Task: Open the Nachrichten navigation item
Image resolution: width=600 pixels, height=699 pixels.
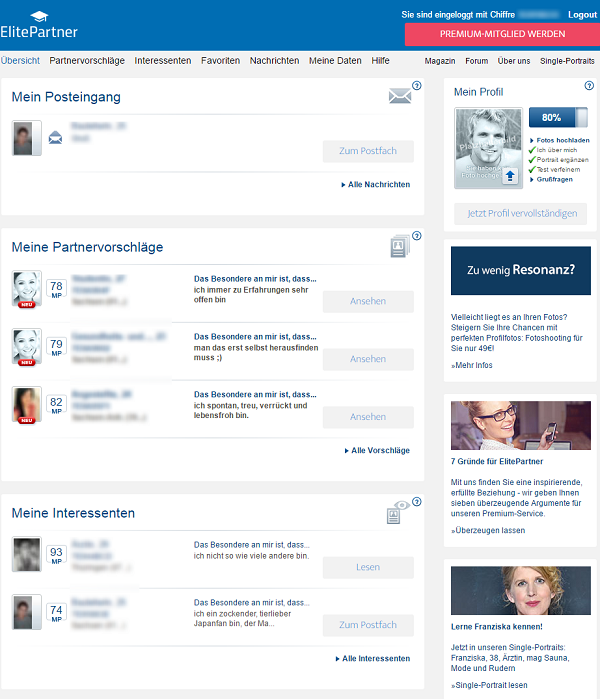Action: pos(274,61)
